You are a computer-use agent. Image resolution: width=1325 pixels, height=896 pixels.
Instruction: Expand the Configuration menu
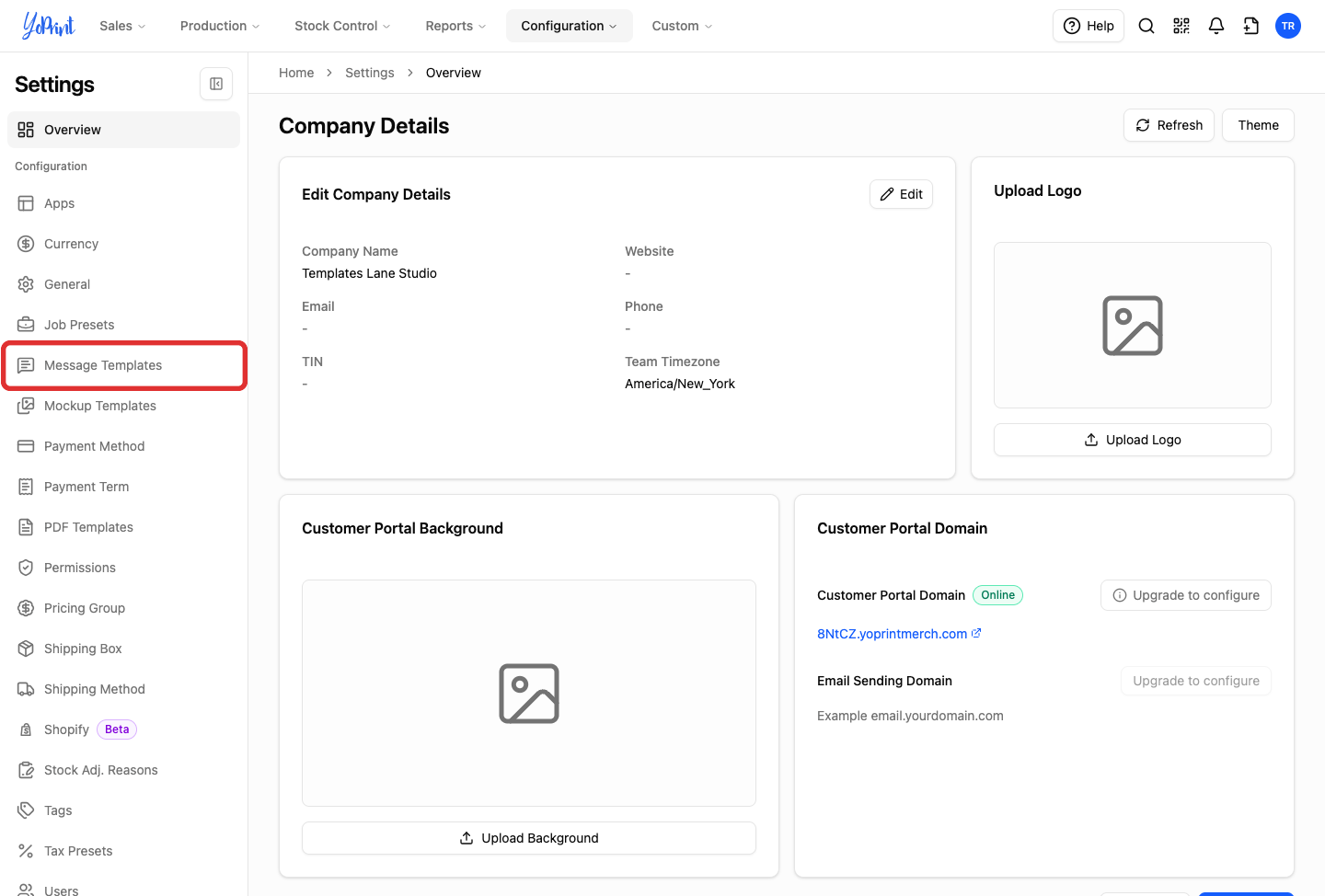coord(569,26)
